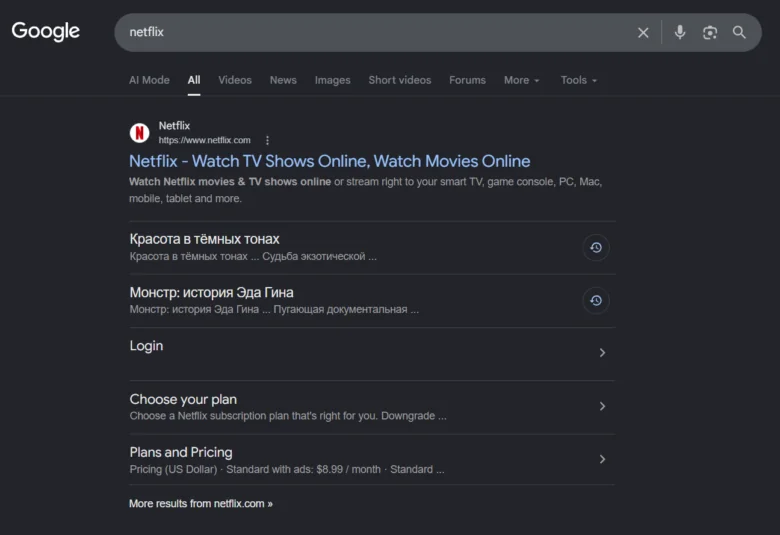Open the Choose your plan sitelink
Screen dimensions: 780x535
click(x=183, y=399)
